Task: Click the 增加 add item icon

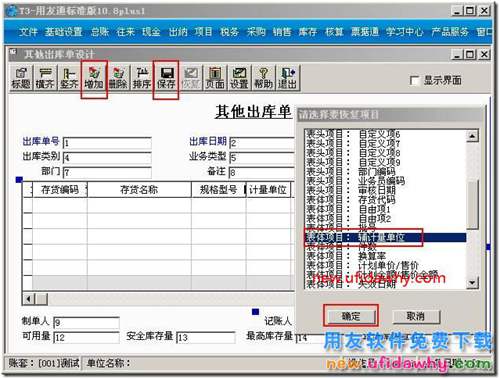Action: 94,78
